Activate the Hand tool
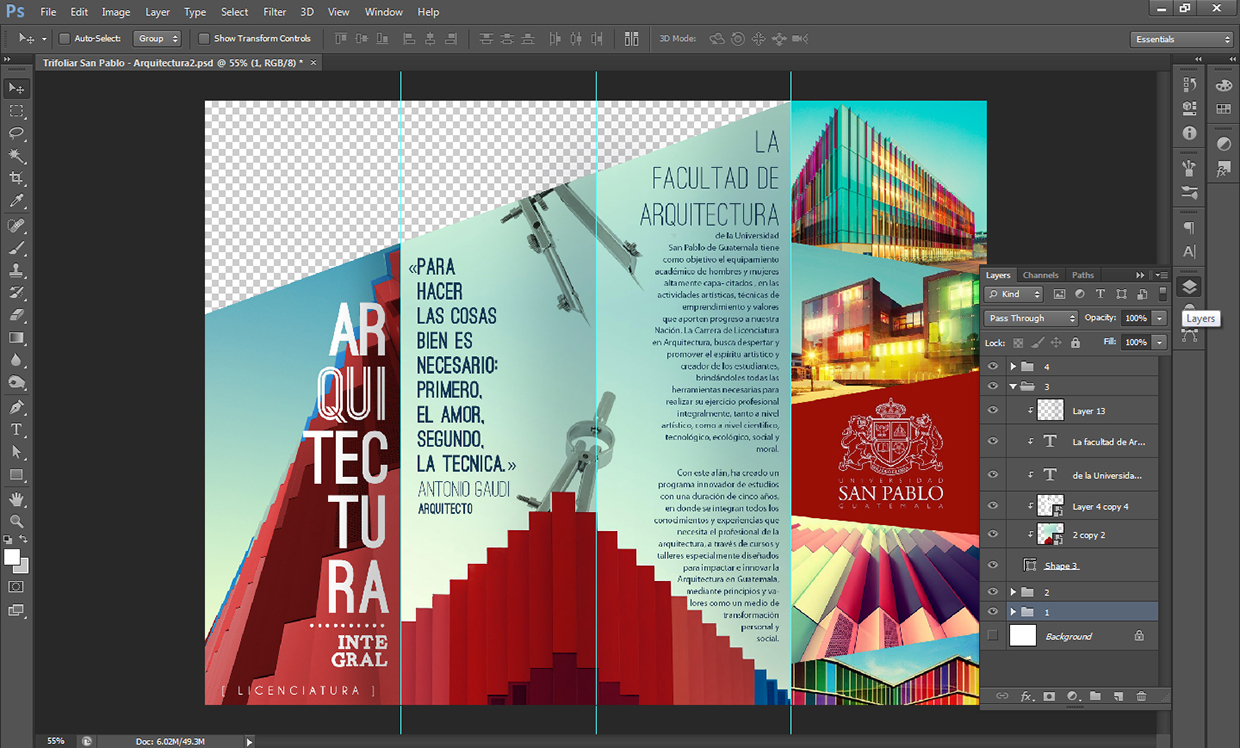Viewport: 1240px width, 748px height. tap(17, 498)
